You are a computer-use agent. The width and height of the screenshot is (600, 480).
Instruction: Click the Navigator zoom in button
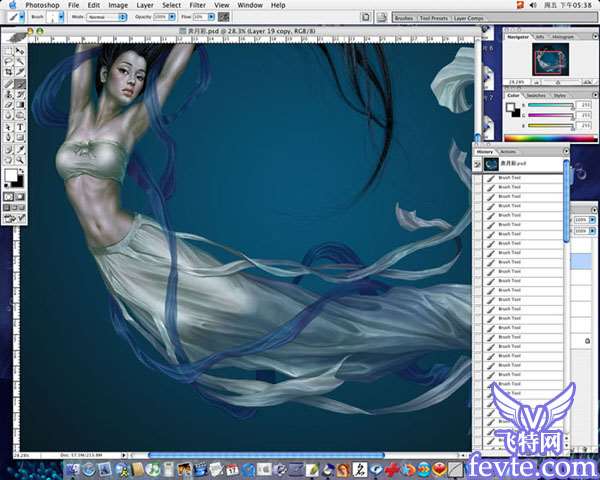click(x=587, y=82)
